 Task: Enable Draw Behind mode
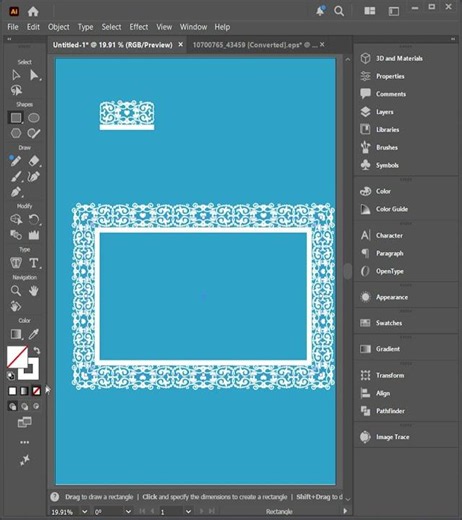[24, 406]
